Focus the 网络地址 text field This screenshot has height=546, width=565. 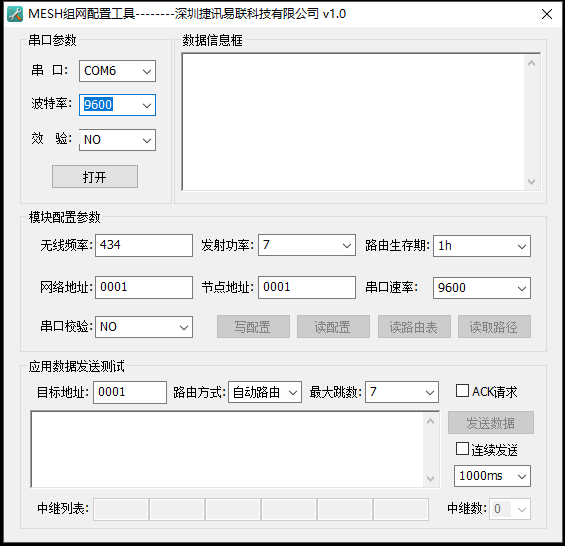pos(144,287)
